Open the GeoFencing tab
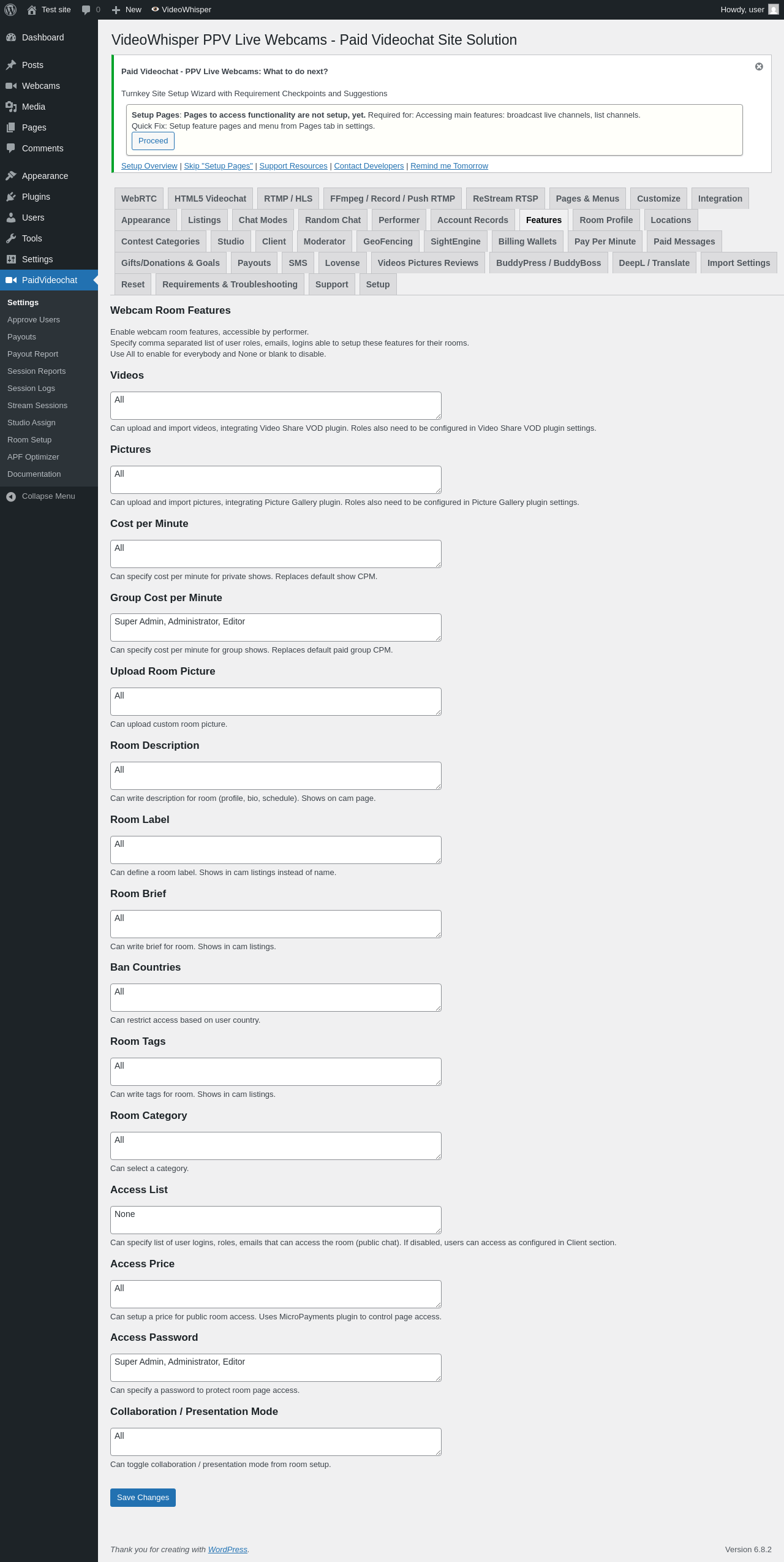Image resolution: width=784 pixels, height=1562 pixels. coord(388,241)
